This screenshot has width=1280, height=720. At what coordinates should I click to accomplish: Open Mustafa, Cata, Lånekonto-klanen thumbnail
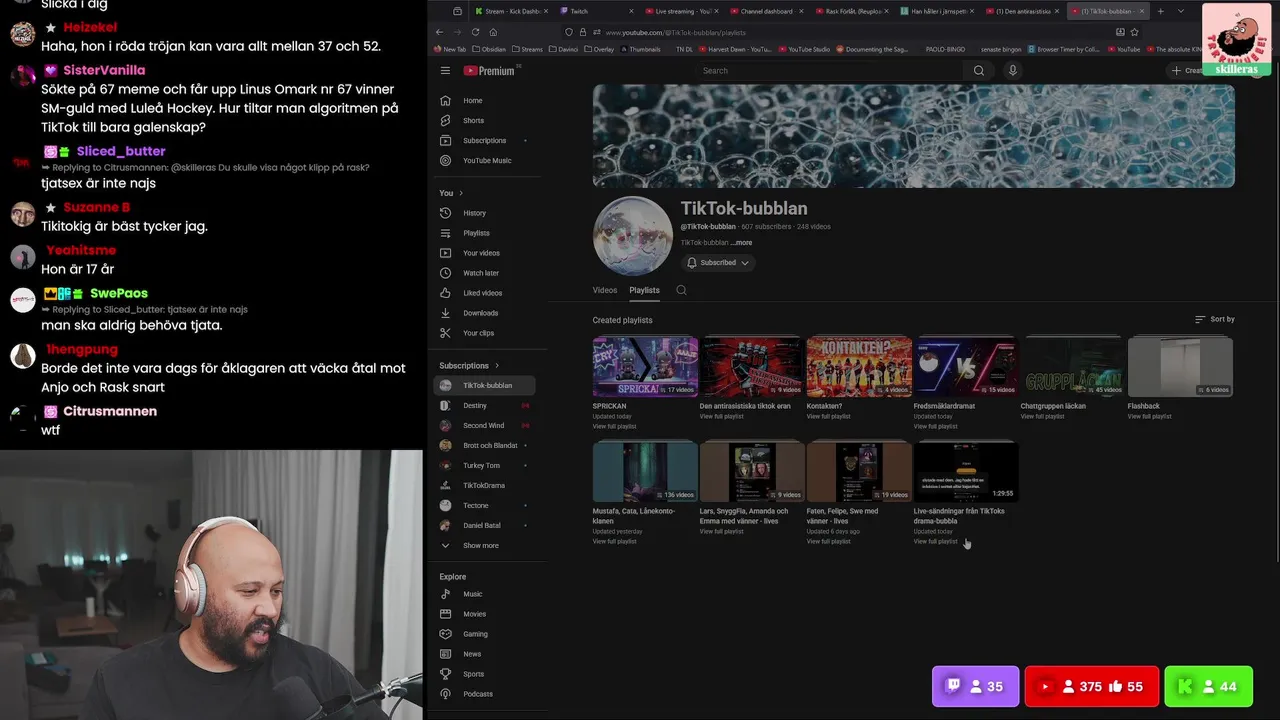645,472
